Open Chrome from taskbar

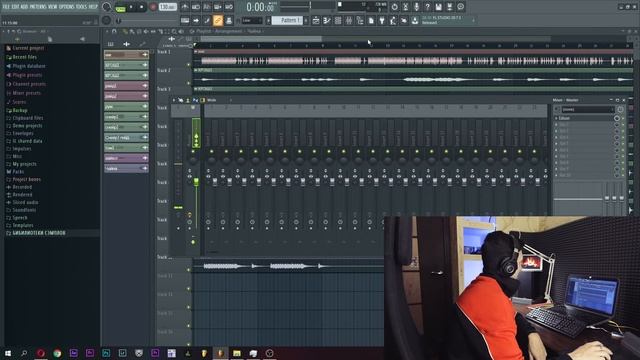(x=57, y=353)
